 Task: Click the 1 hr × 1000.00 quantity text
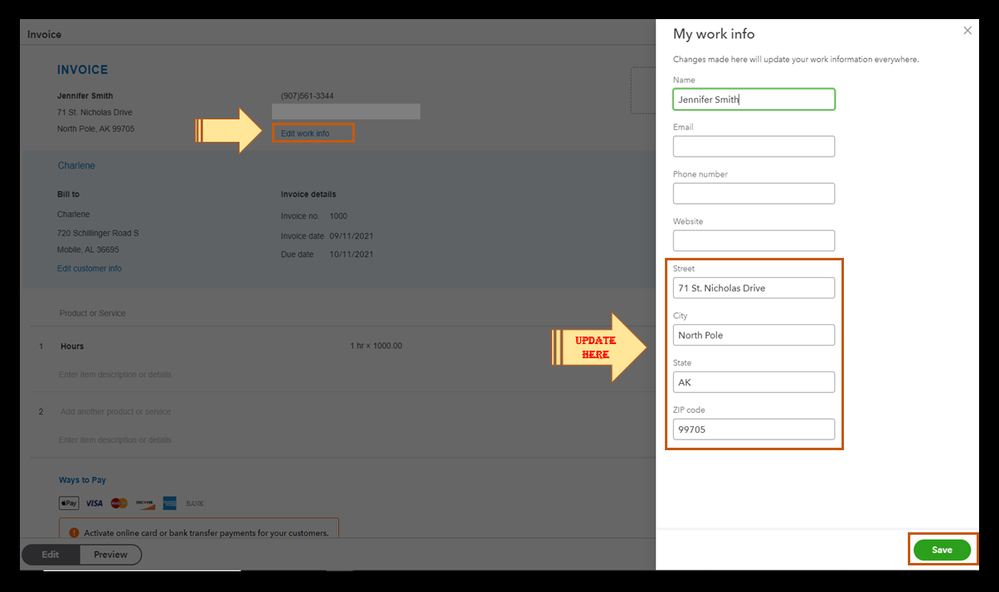(x=376, y=346)
